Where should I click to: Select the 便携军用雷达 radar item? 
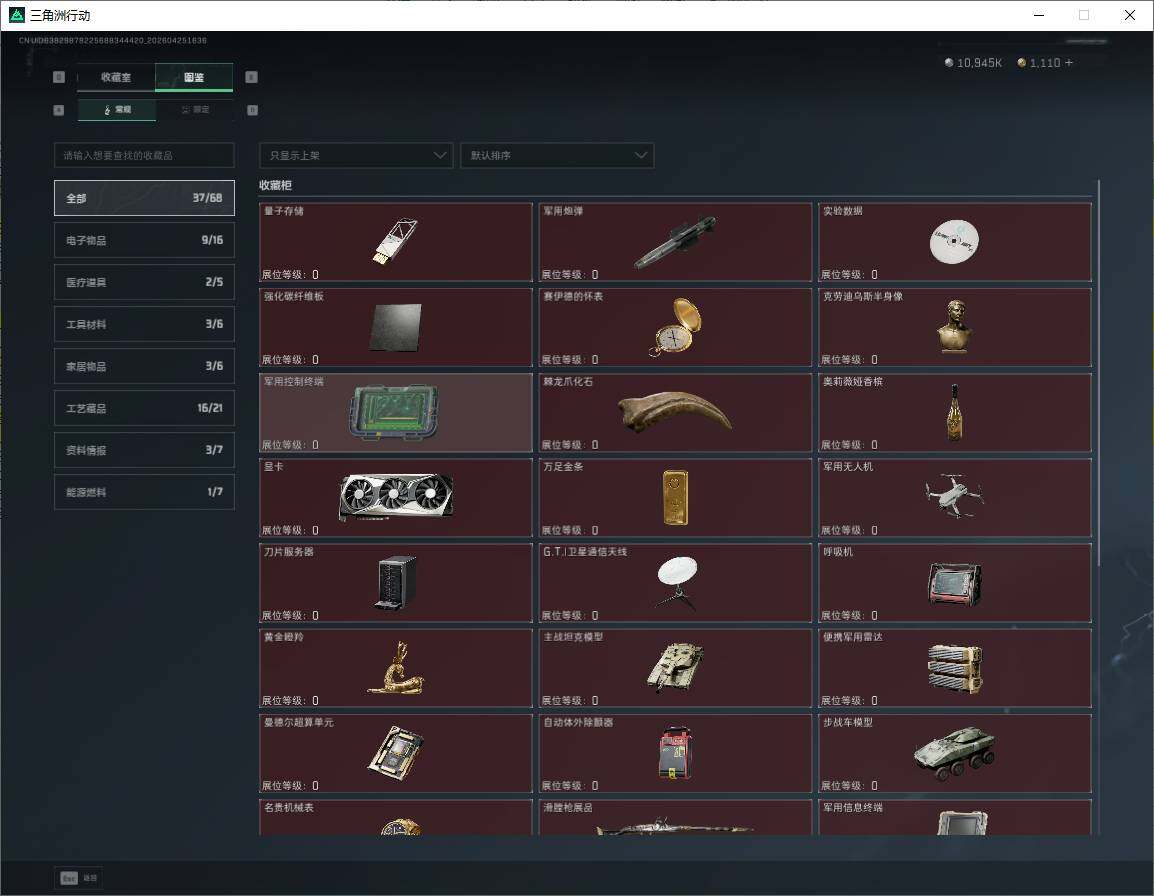955,668
